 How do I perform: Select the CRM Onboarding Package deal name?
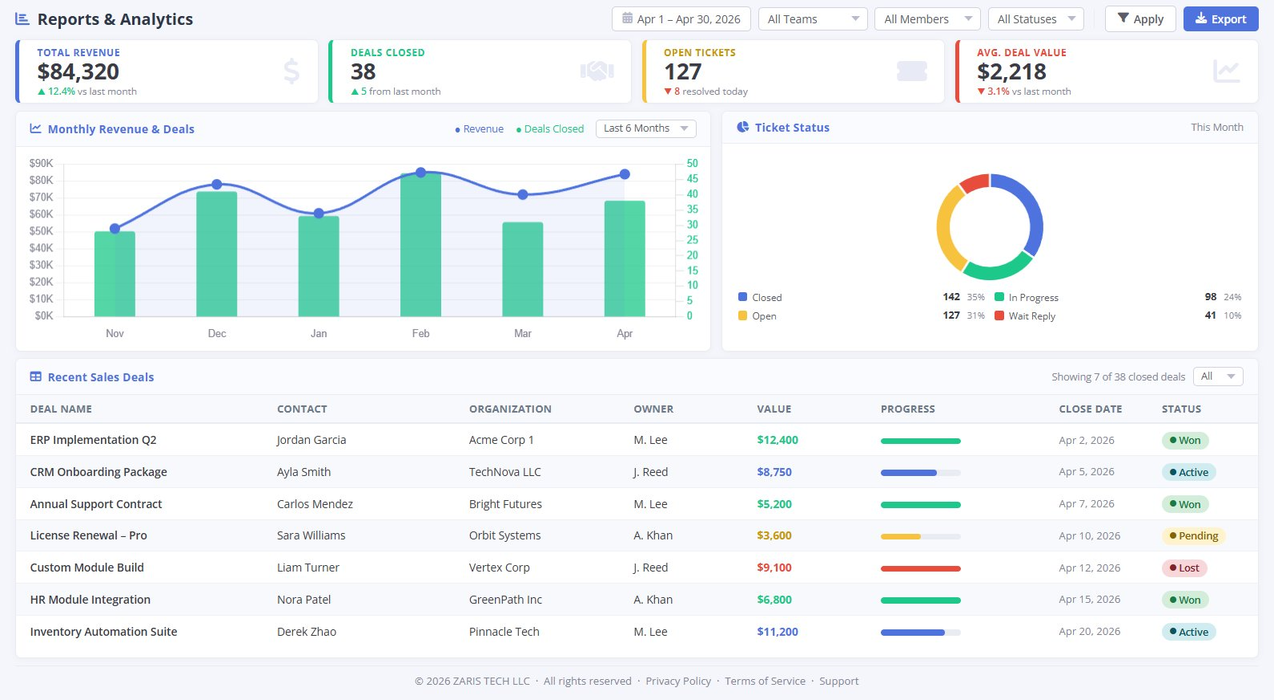coord(98,472)
